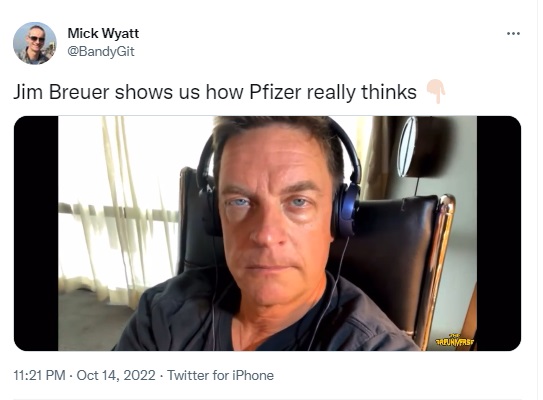Click the yellow watermark logo in video corner

455,341
